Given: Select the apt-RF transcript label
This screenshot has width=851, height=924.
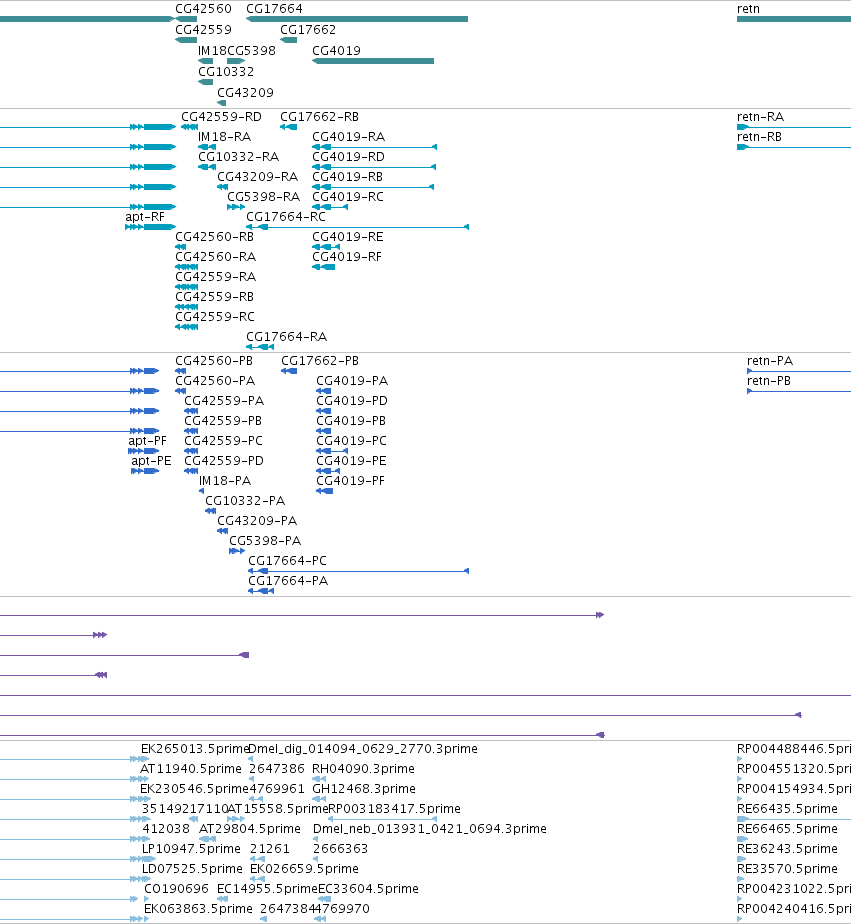Looking at the screenshot, I should (x=145, y=217).
